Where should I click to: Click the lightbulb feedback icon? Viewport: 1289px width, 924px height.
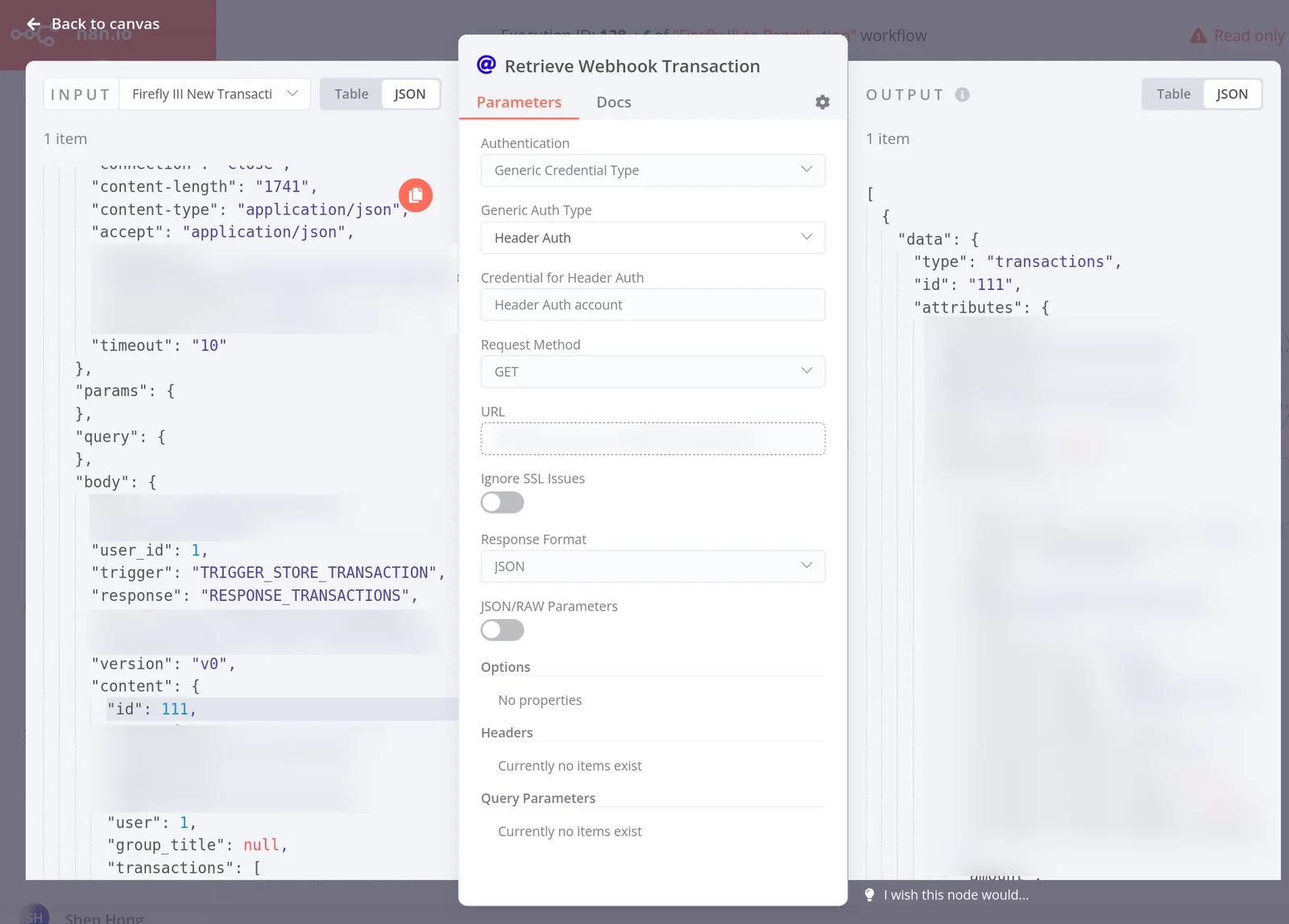point(869,895)
